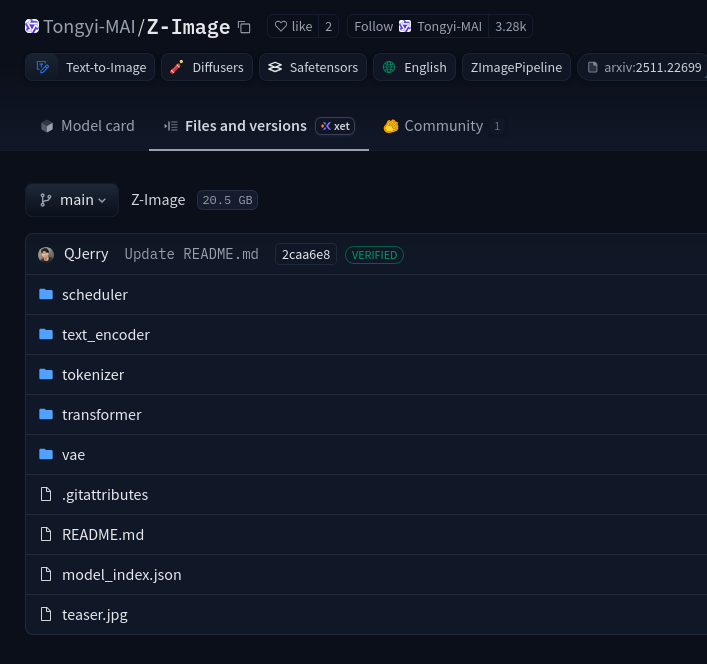Image resolution: width=707 pixels, height=664 pixels.
Task: Copy the model name using the copy icon
Action: [244, 27]
